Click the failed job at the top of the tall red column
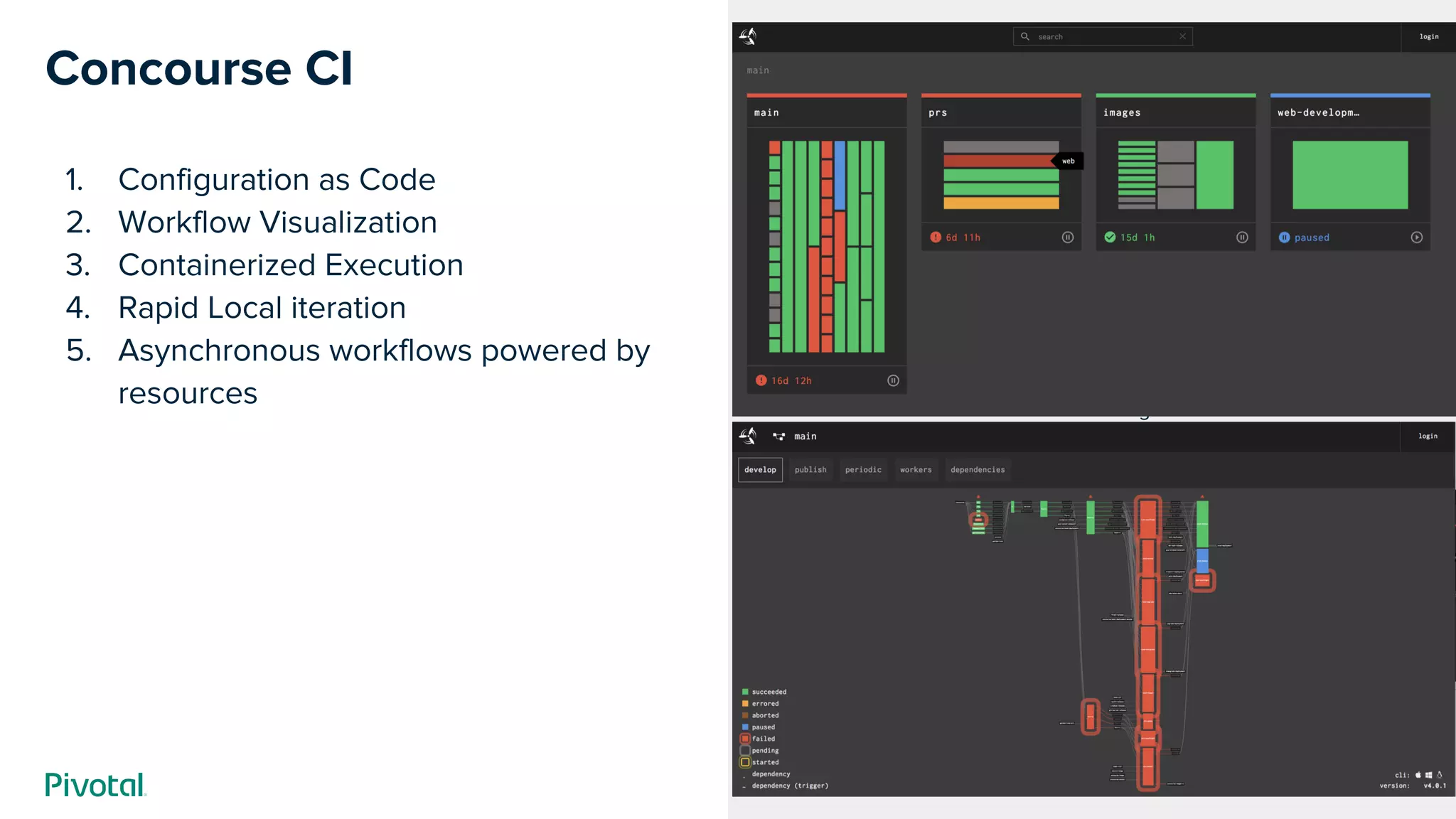Image resolution: width=1456 pixels, height=819 pixels. pos(1148,519)
